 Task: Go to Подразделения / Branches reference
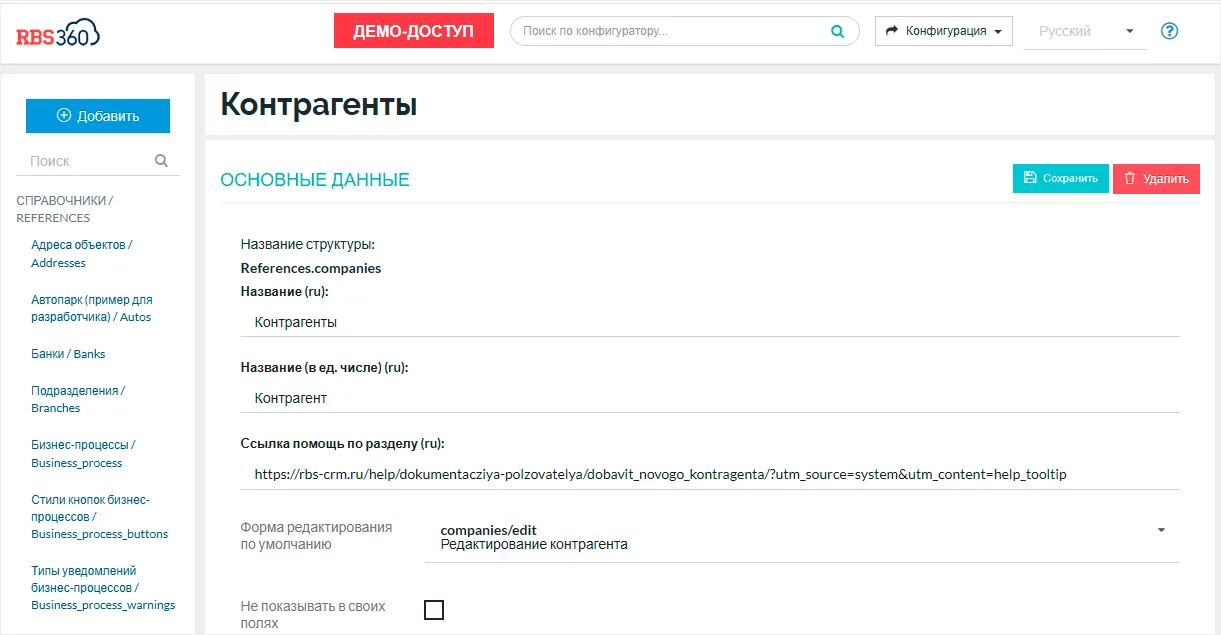tap(77, 399)
